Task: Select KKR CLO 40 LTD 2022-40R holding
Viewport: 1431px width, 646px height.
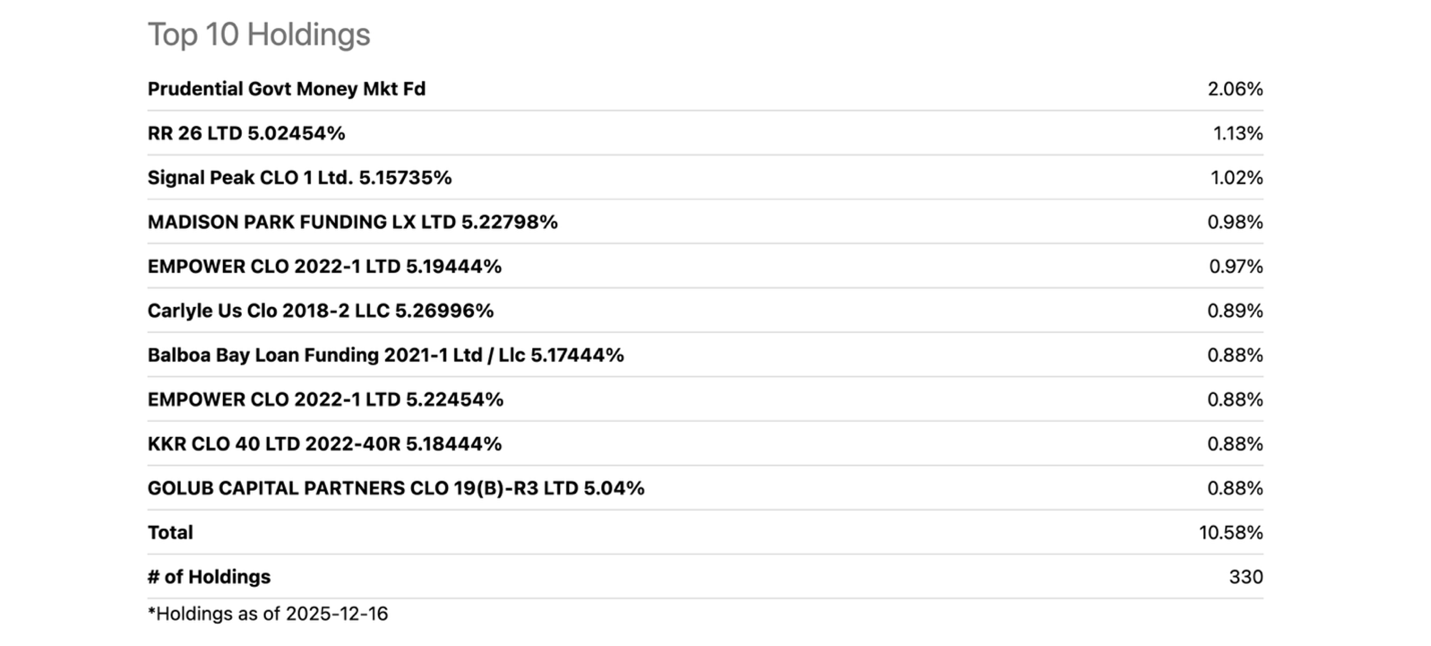Action: pos(324,444)
